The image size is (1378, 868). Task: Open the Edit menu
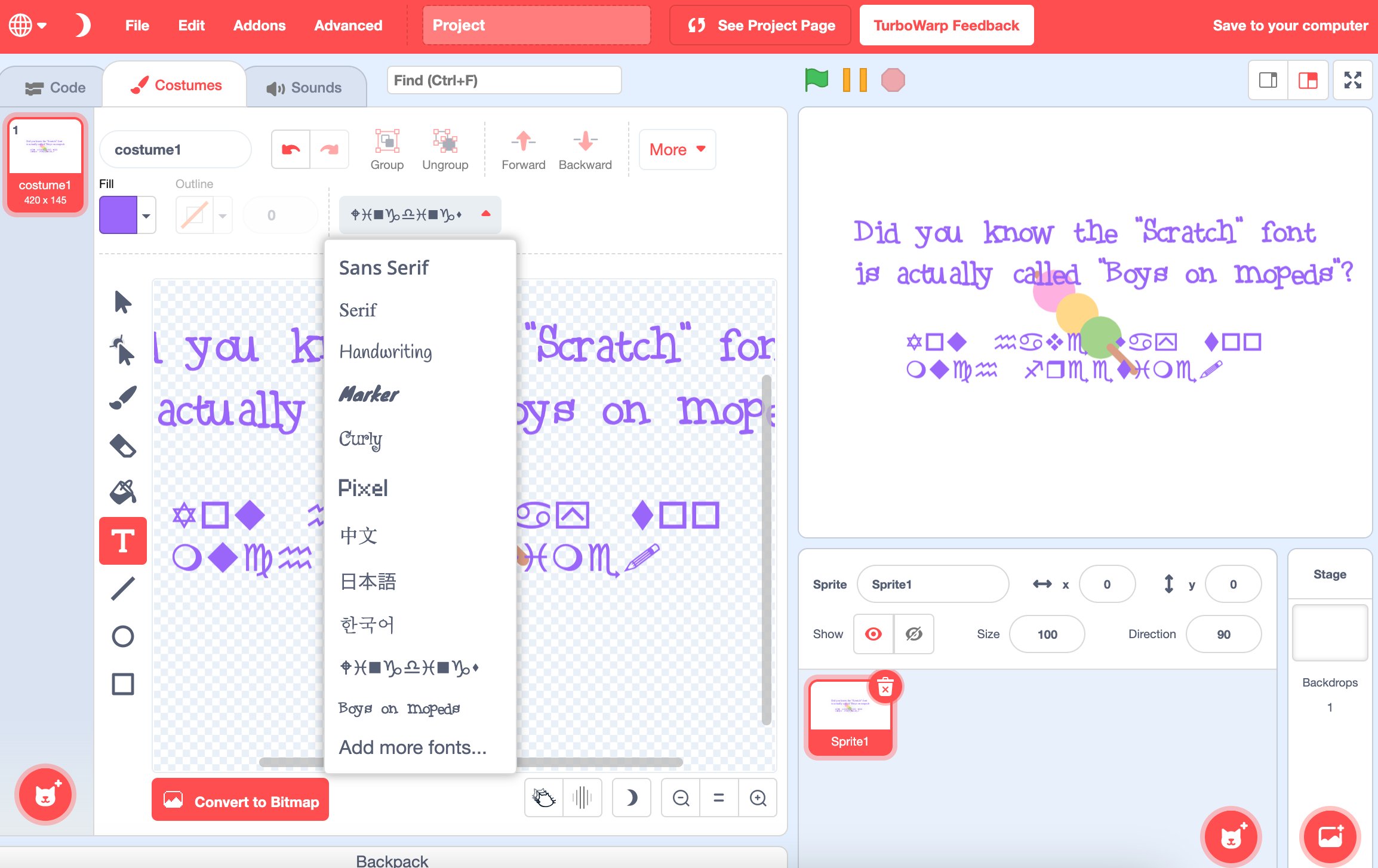click(x=191, y=26)
